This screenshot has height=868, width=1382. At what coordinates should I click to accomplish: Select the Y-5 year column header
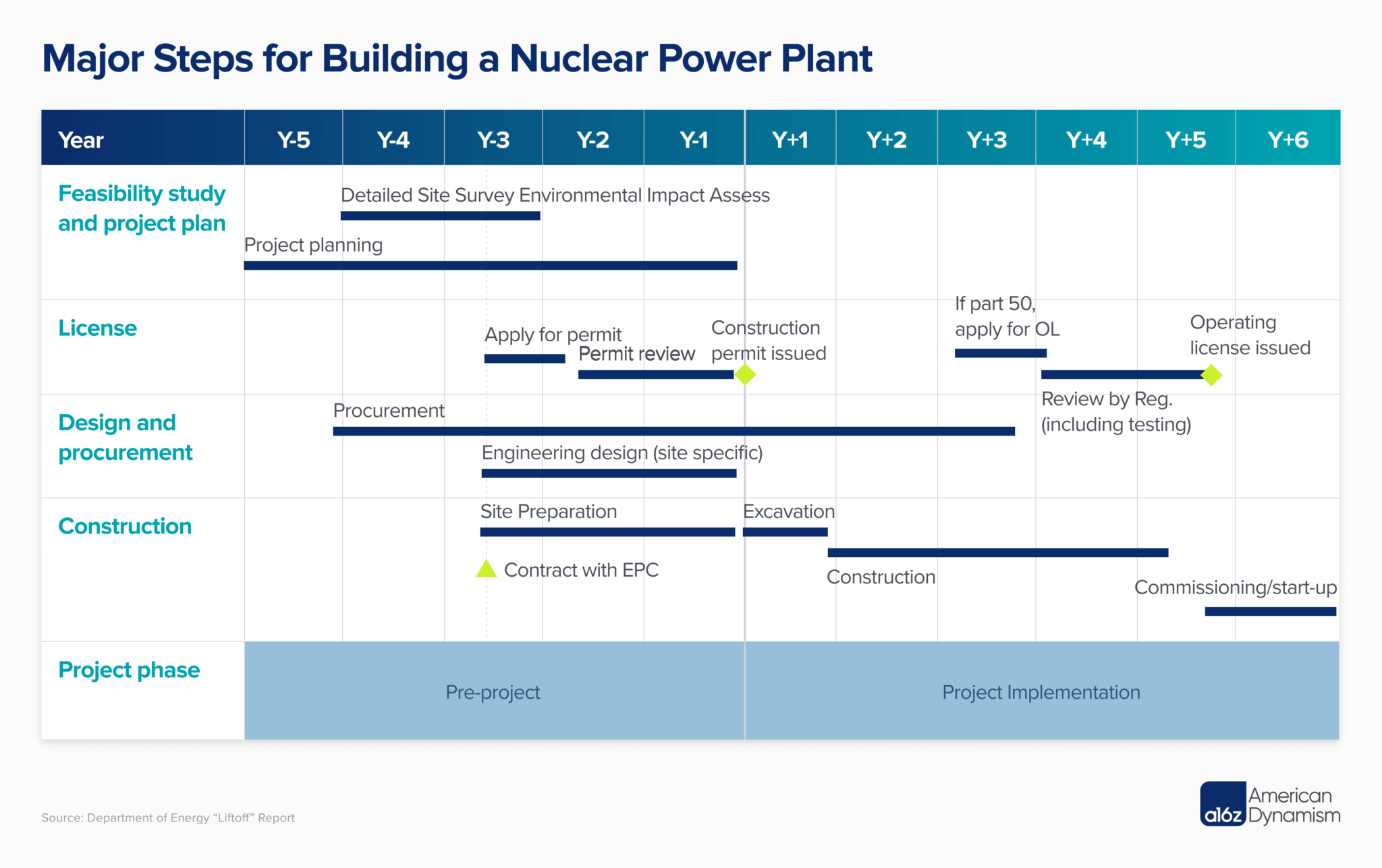pyautogui.click(x=294, y=138)
